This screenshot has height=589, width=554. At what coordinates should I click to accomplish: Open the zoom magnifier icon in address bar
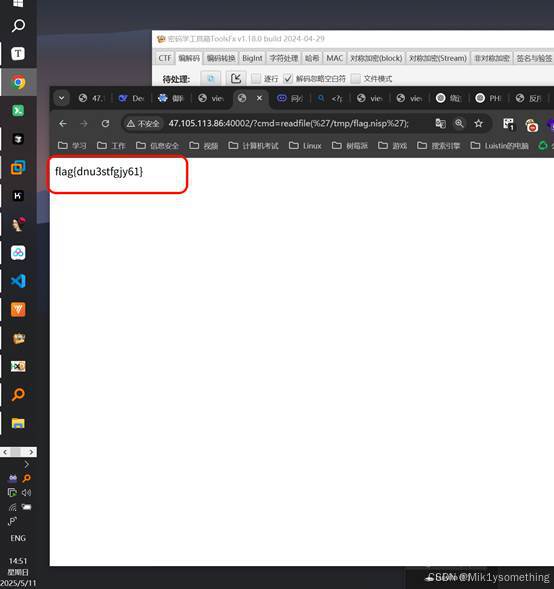459,123
